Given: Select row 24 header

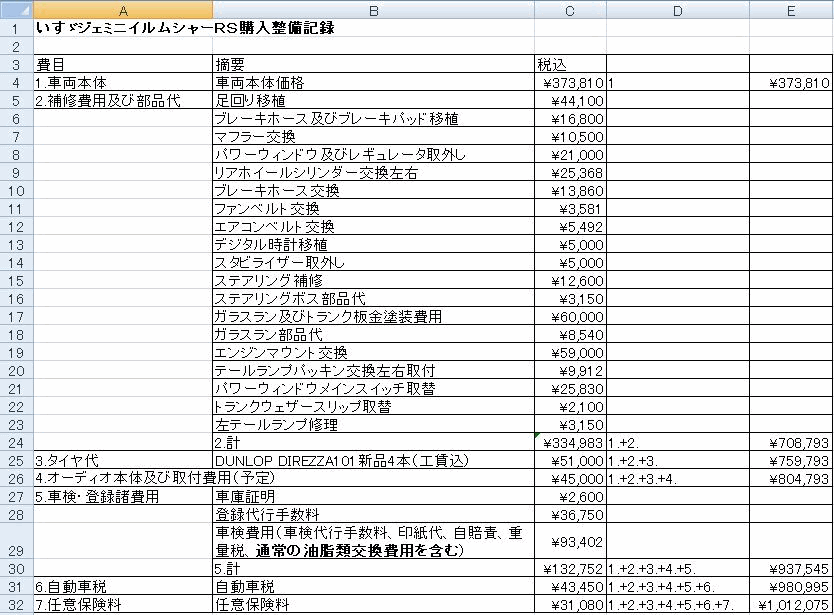Looking at the screenshot, I should coord(16,442).
